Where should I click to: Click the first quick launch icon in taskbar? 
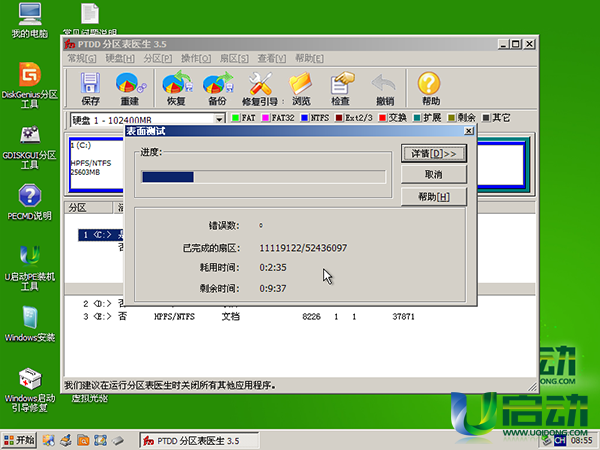49,440
